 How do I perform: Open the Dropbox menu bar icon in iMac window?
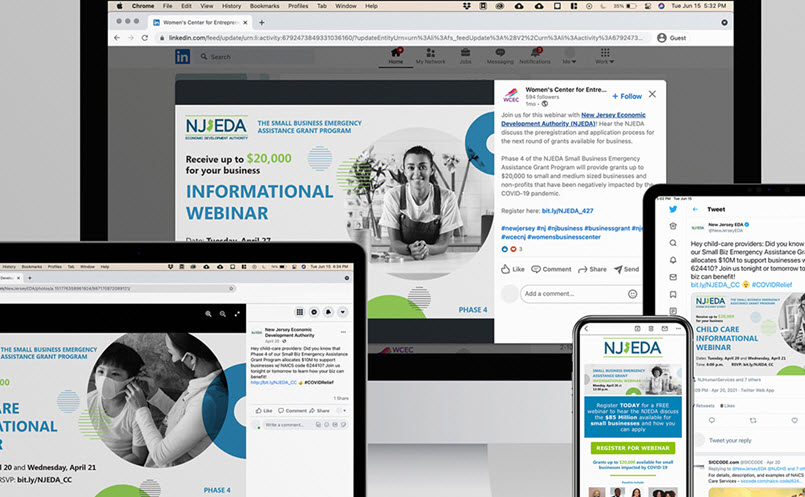tap(467, 6)
